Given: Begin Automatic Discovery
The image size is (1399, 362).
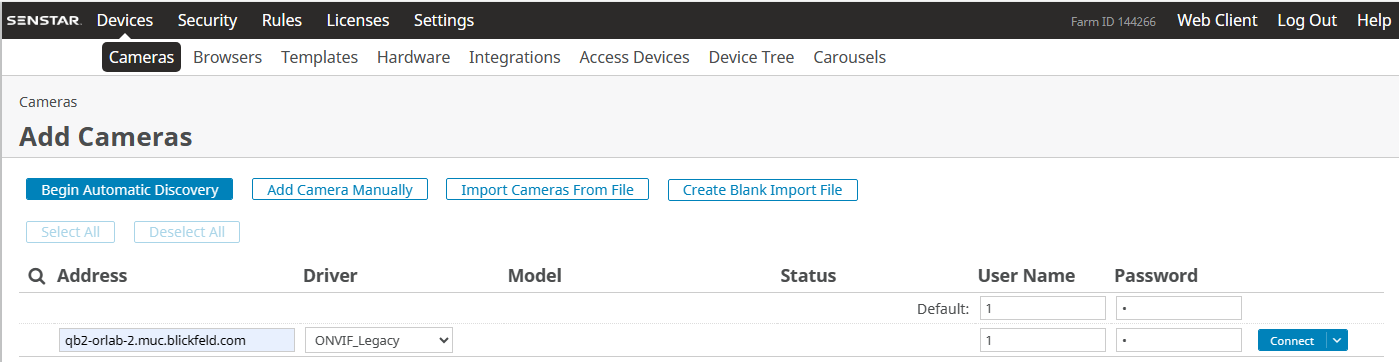Looking at the screenshot, I should click(130, 189).
